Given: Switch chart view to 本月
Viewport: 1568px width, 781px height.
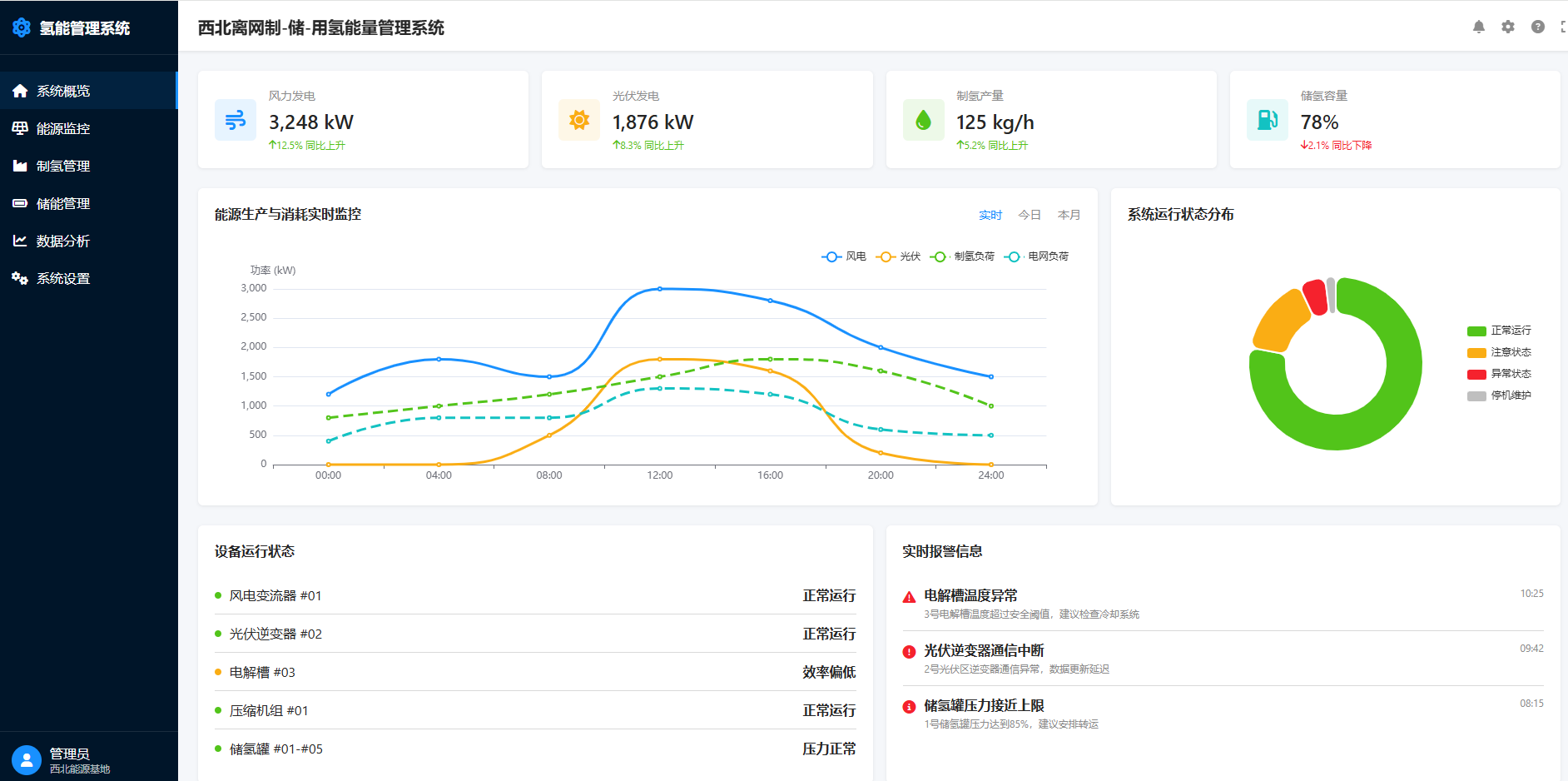Looking at the screenshot, I should [x=1069, y=214].
